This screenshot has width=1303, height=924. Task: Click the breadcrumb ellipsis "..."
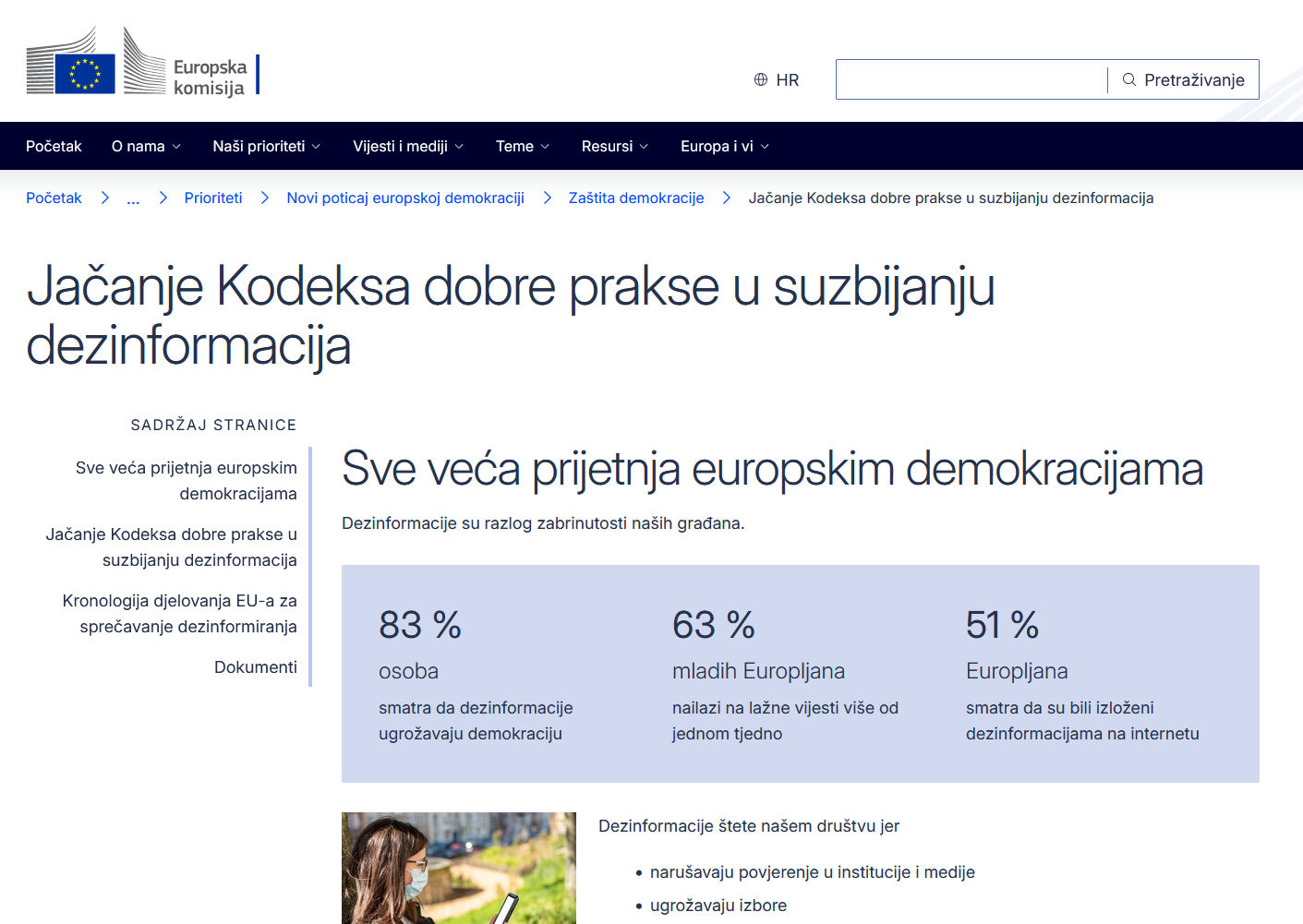[133, 198]
